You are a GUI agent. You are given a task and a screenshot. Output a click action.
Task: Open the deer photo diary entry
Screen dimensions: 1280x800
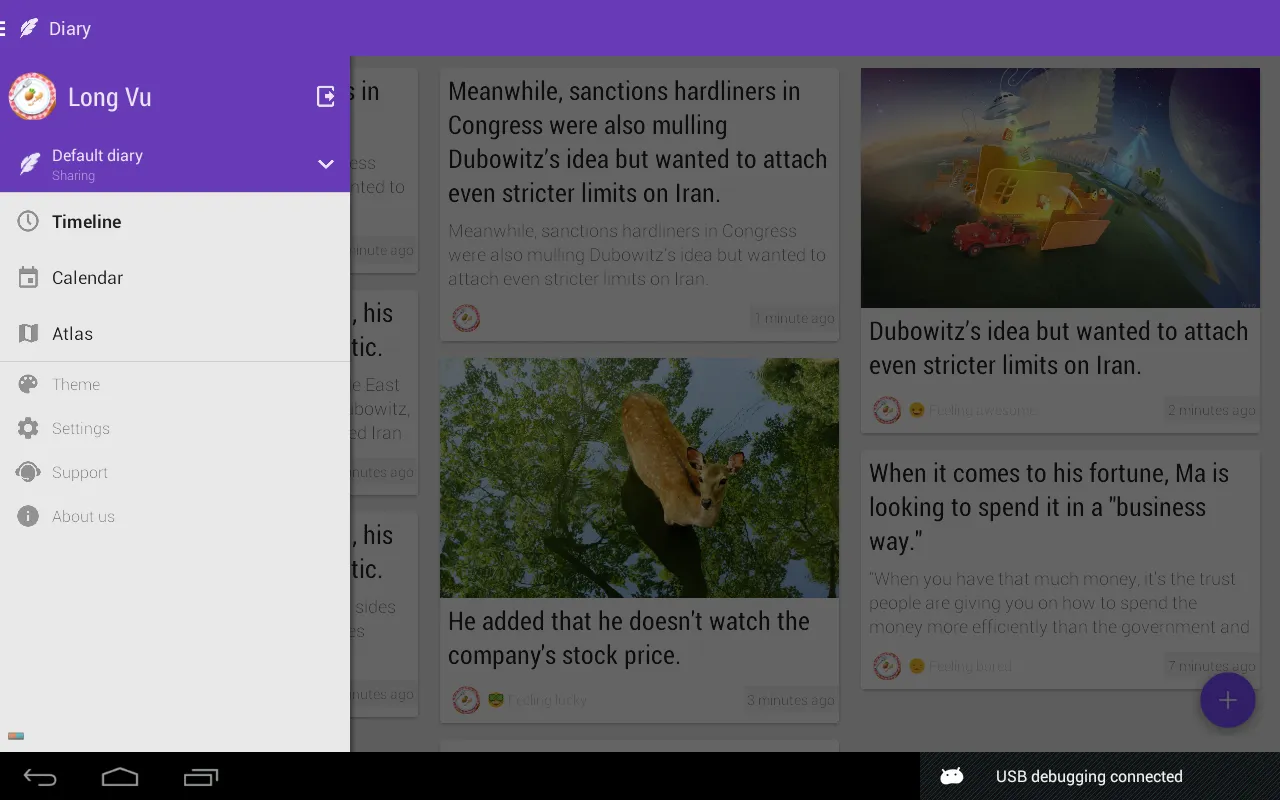(x=639, y=478)
